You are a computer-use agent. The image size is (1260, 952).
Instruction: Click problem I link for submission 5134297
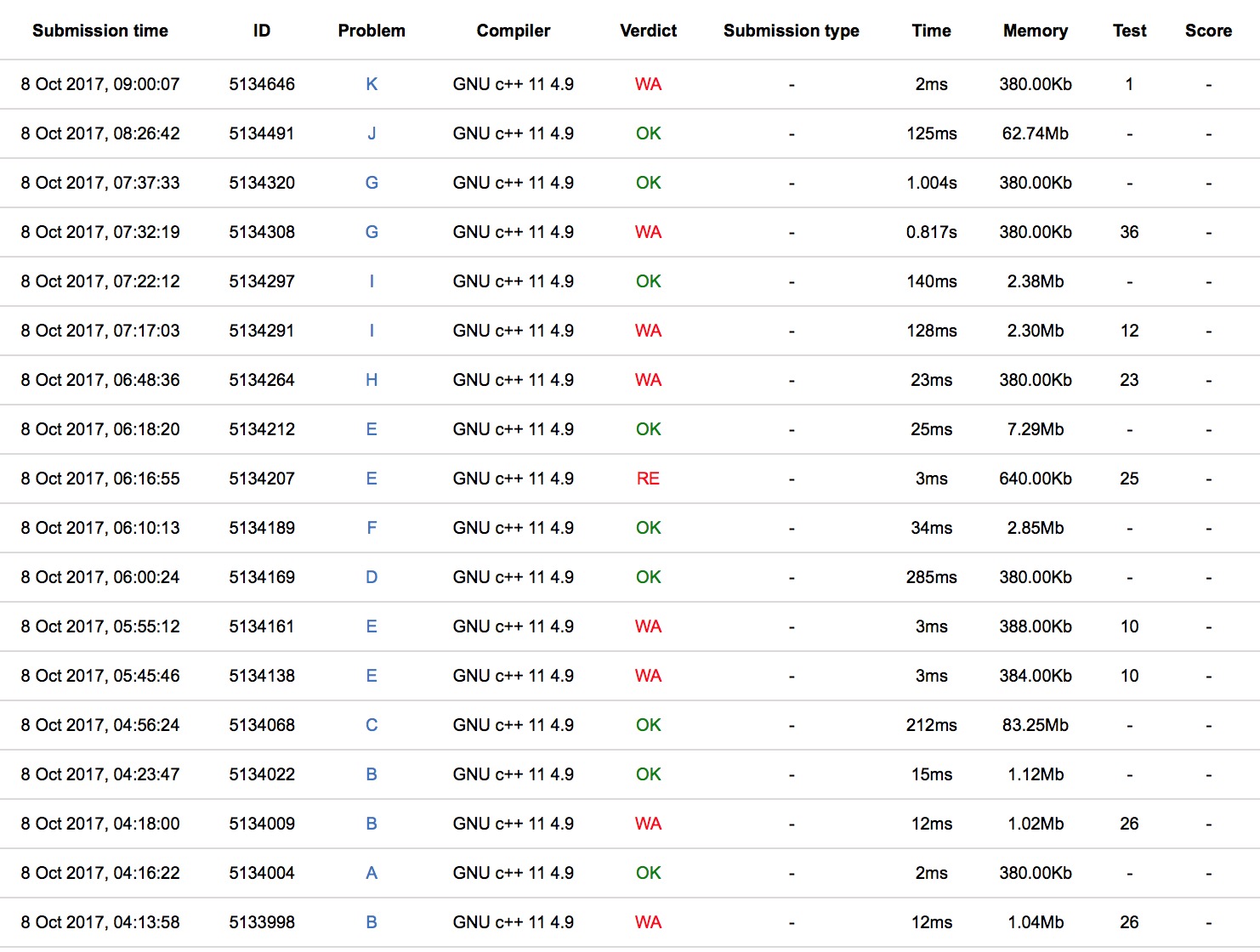372,281
